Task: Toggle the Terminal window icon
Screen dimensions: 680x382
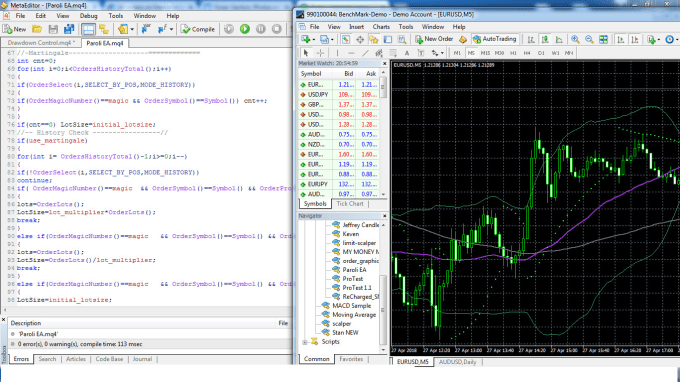Action: tap(388, 39)
